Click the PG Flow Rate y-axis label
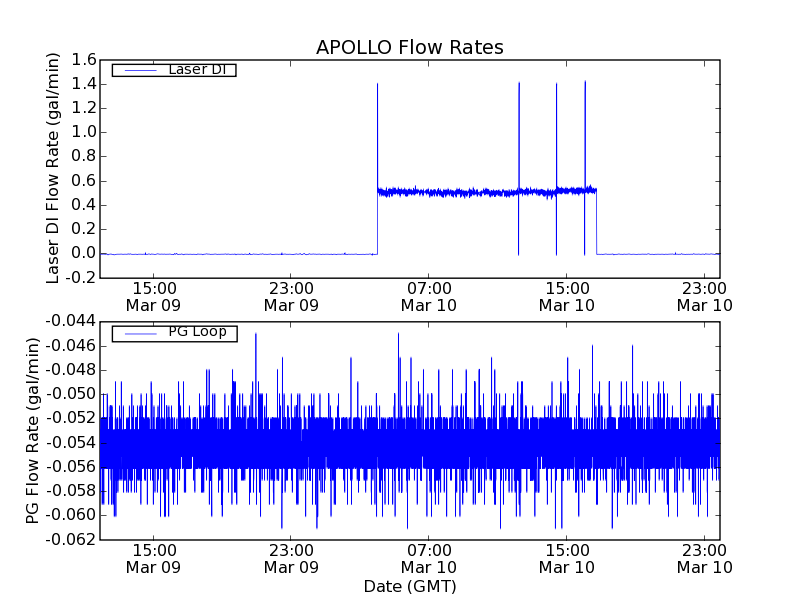The image size is (800, 600). [34, 430]
